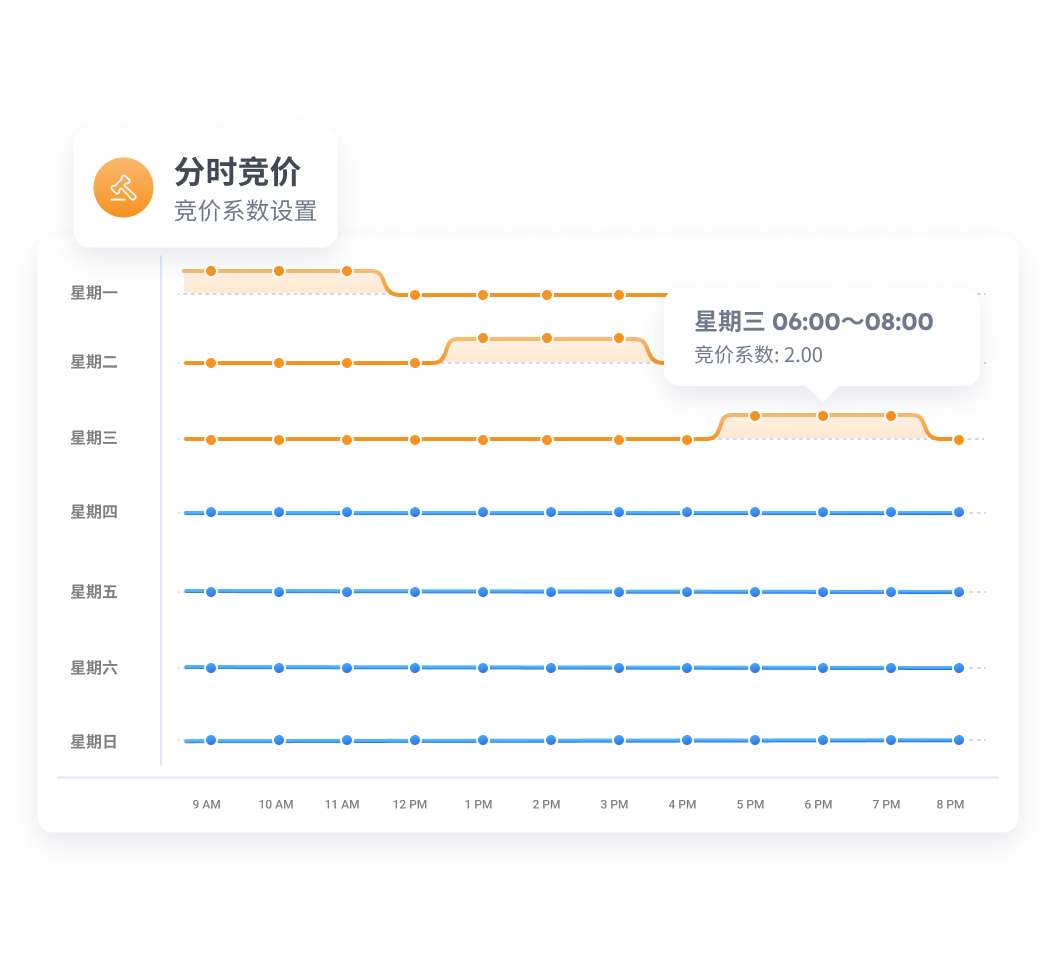Click the orange gavel bidding icon
1056x960 pixels.
point(123,187)
